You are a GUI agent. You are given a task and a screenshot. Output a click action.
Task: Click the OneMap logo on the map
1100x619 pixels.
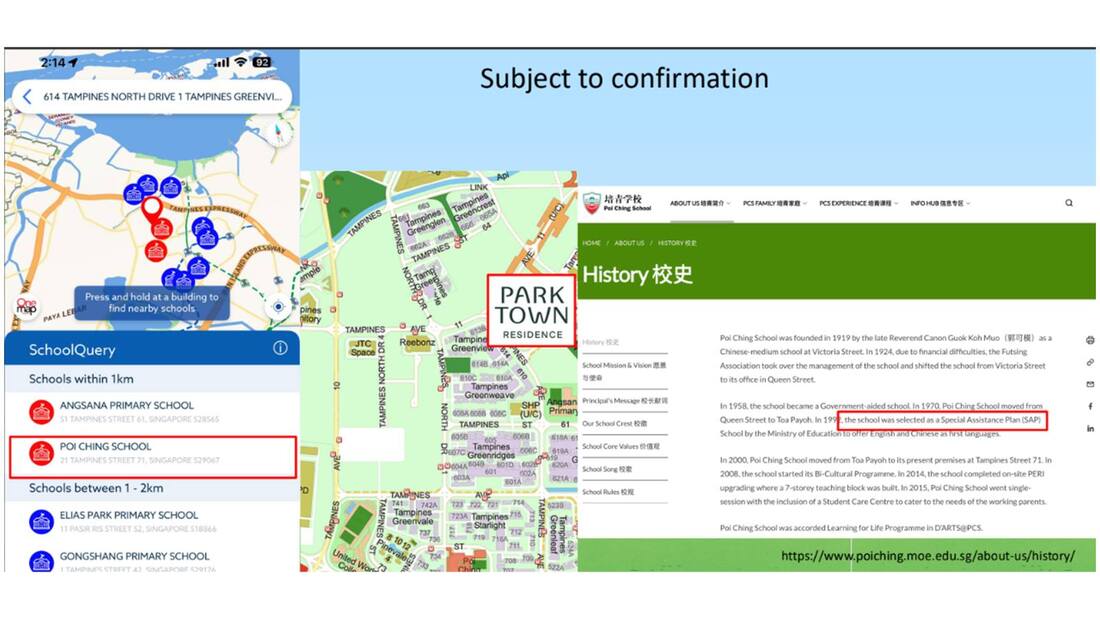tap(27, 306)
